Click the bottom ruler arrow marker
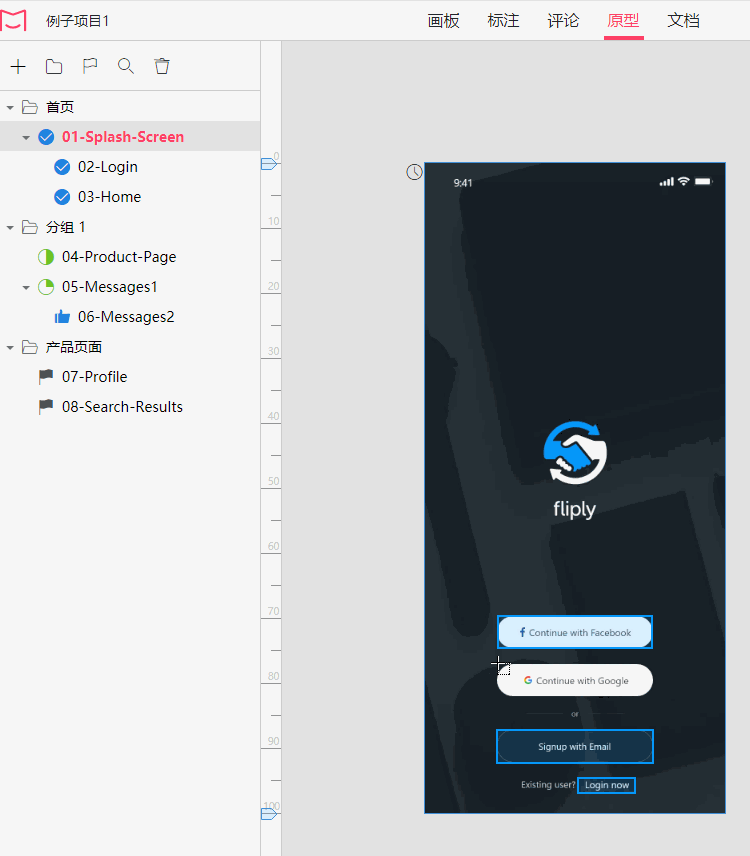 (x=269, y=814)
